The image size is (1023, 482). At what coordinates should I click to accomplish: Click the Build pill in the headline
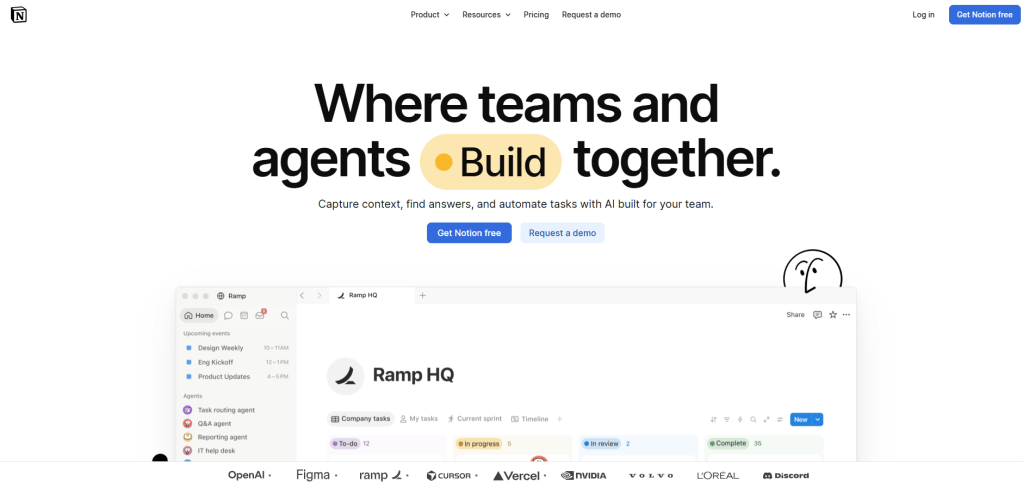(491, 162)
